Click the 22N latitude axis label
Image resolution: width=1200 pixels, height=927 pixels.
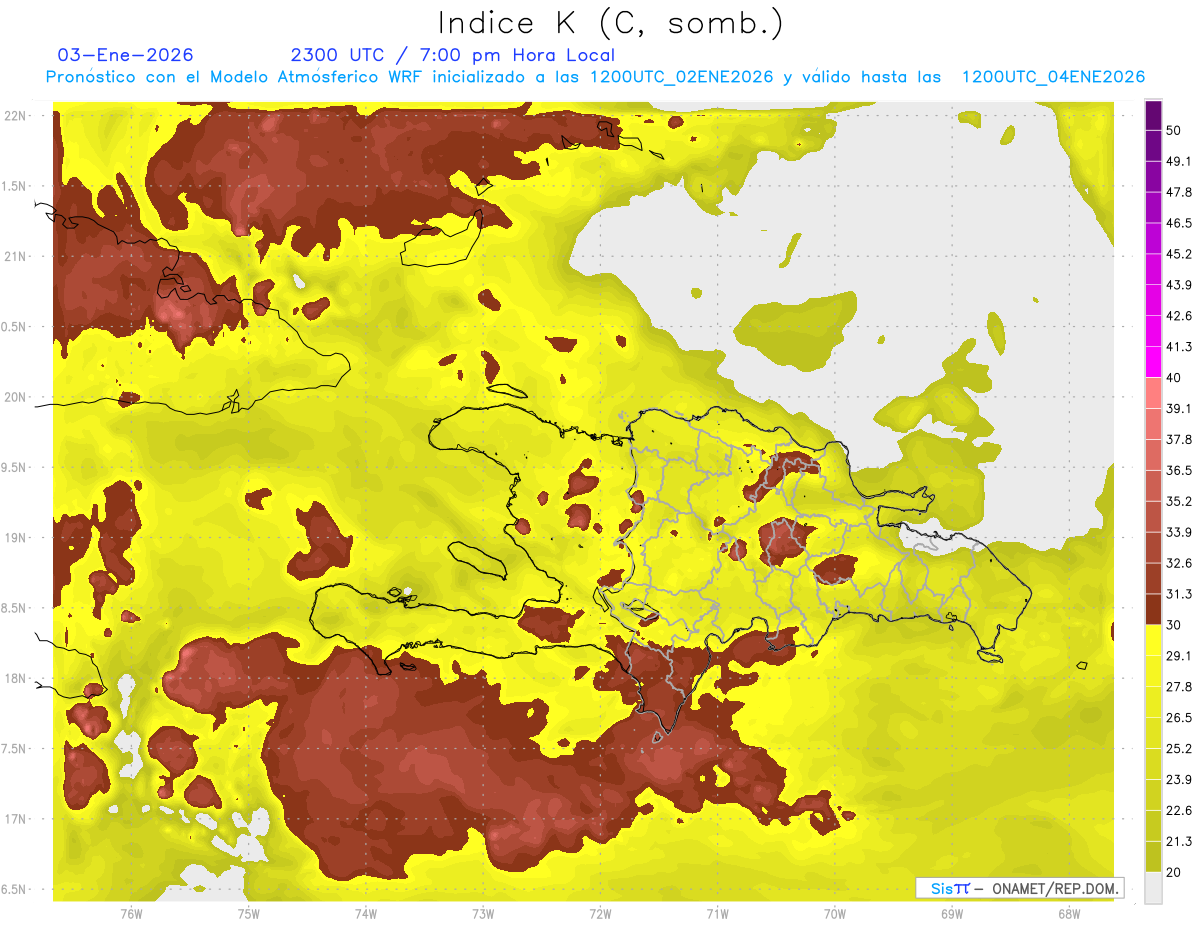click(x=16, y=116)
